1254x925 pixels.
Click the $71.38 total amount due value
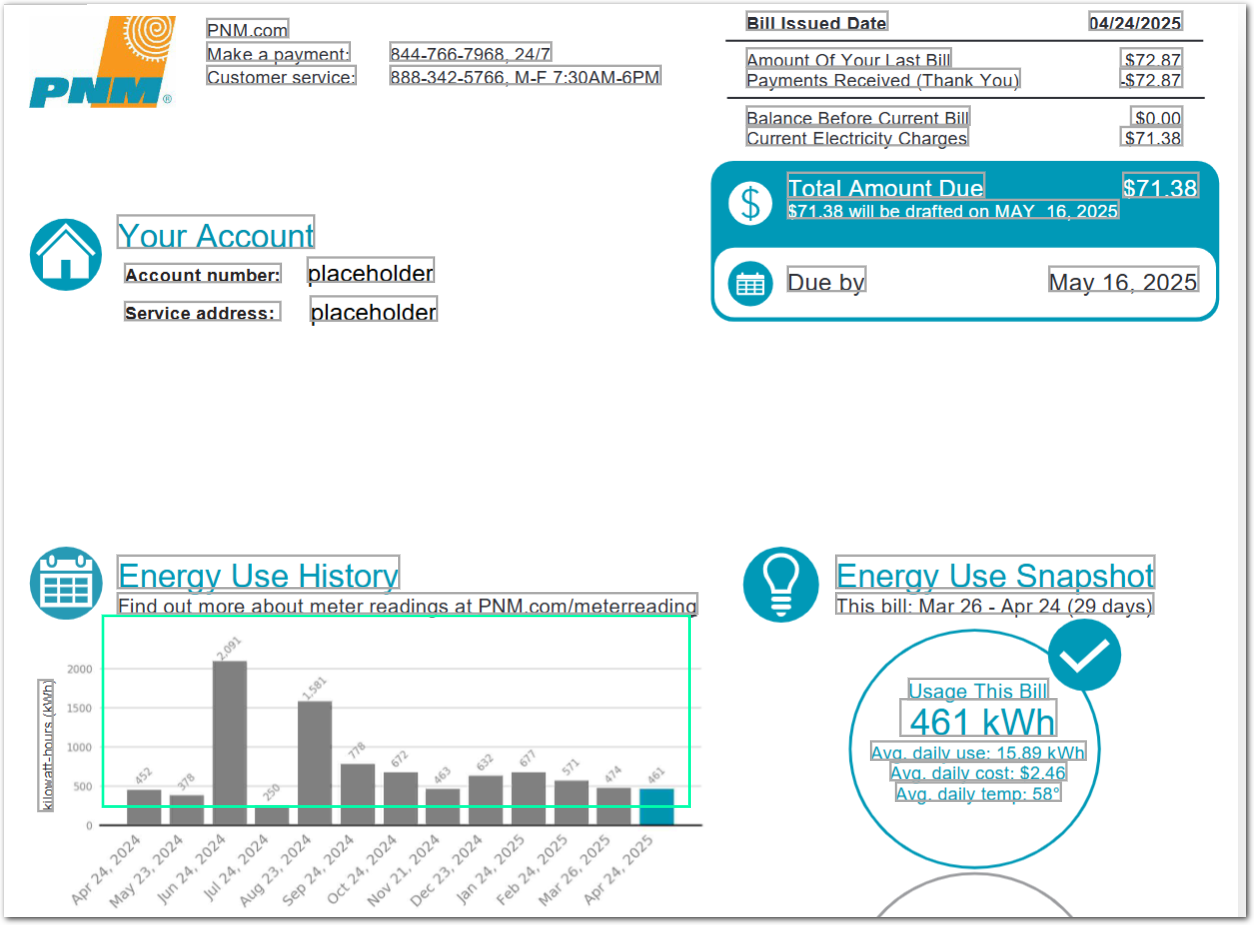coord(1160,187)
